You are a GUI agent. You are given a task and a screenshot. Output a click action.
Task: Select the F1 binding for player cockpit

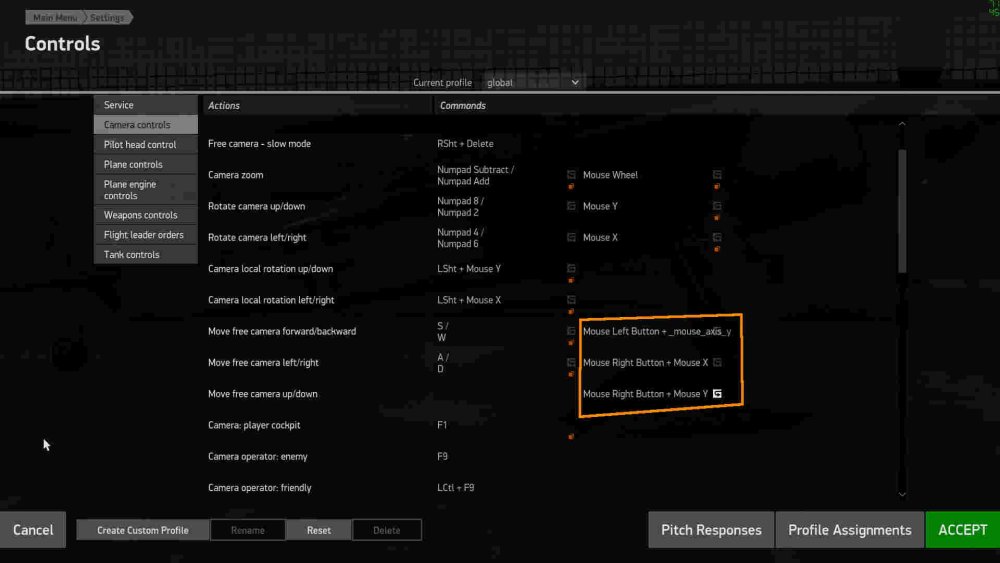click(x=442, y=425)
